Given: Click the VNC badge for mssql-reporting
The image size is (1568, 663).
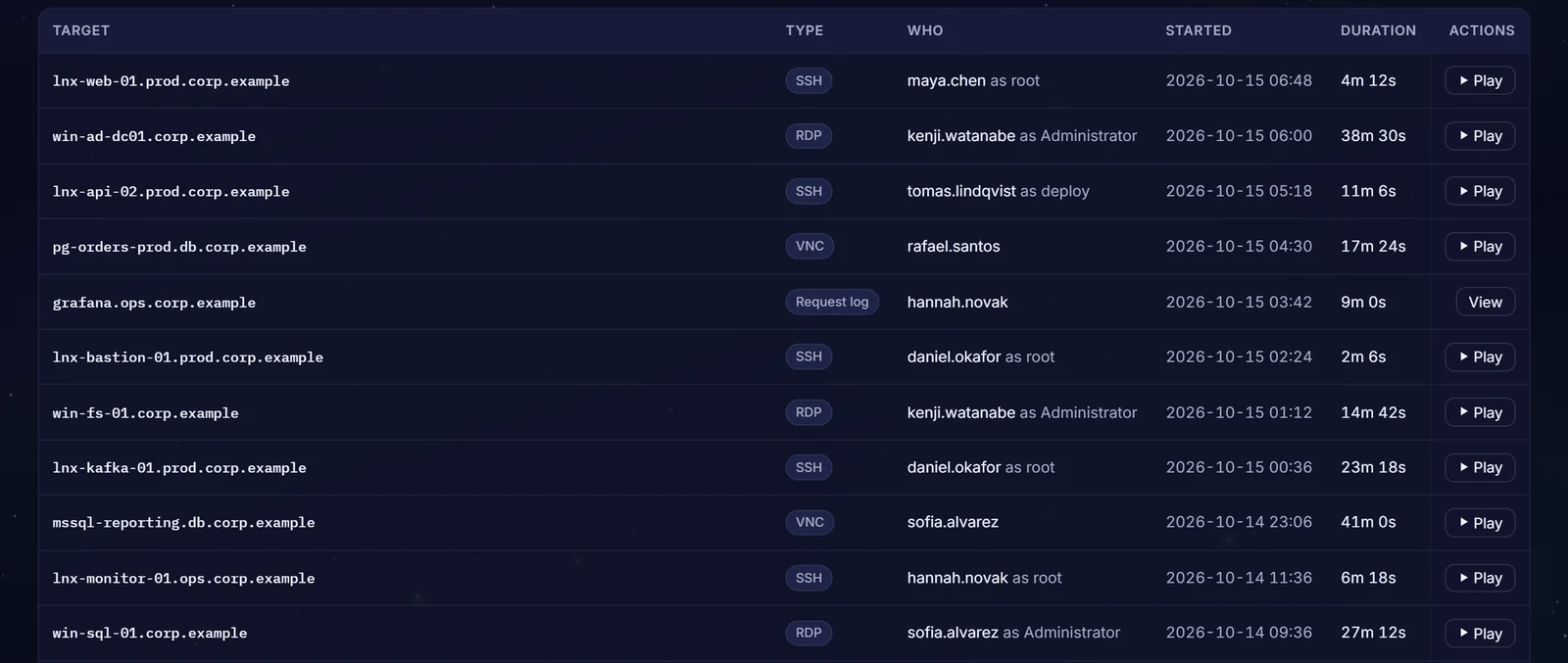Looking at the screenshot, I should (809, 522).
